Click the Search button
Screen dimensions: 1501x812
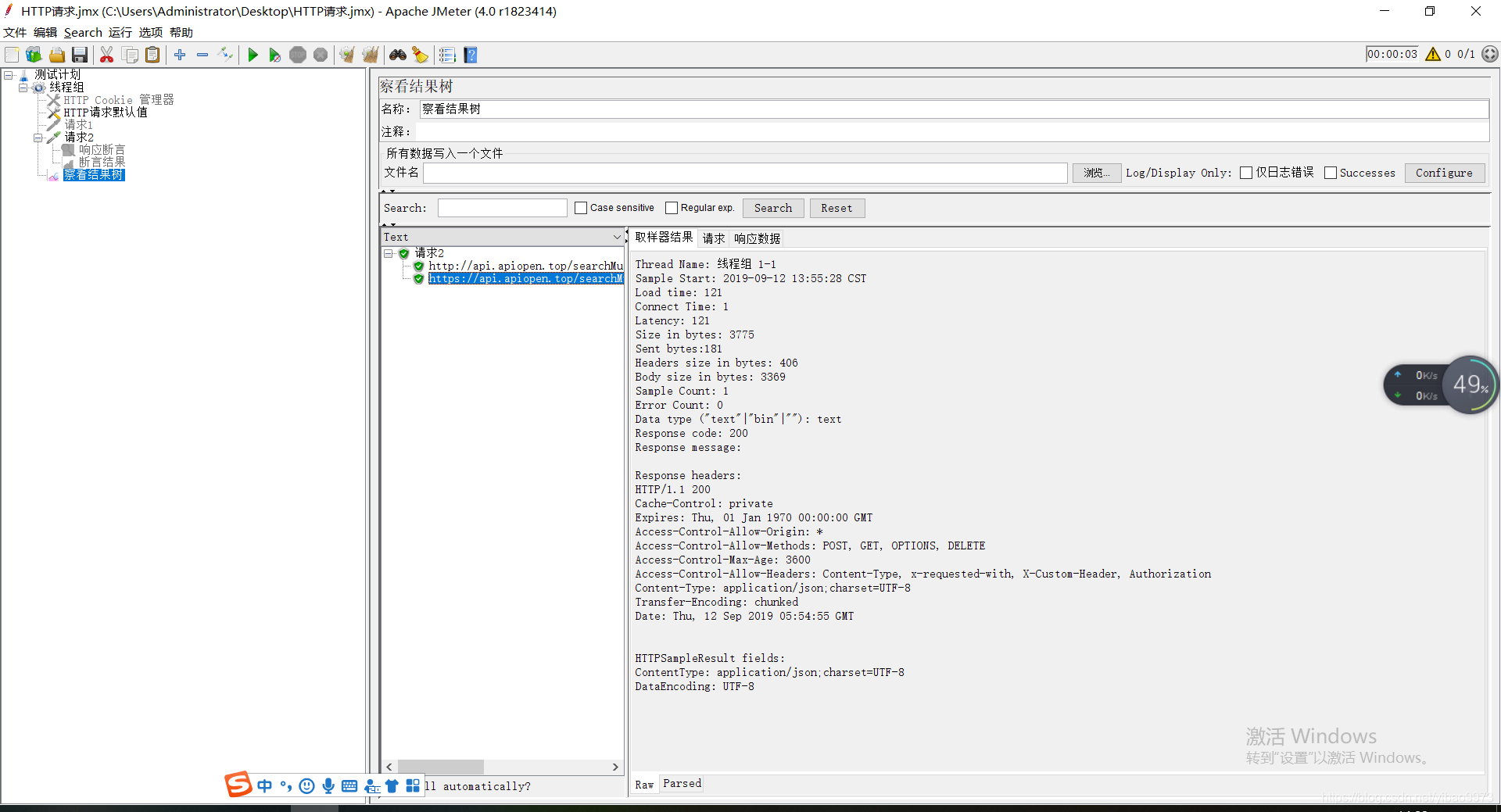[773, 208]
